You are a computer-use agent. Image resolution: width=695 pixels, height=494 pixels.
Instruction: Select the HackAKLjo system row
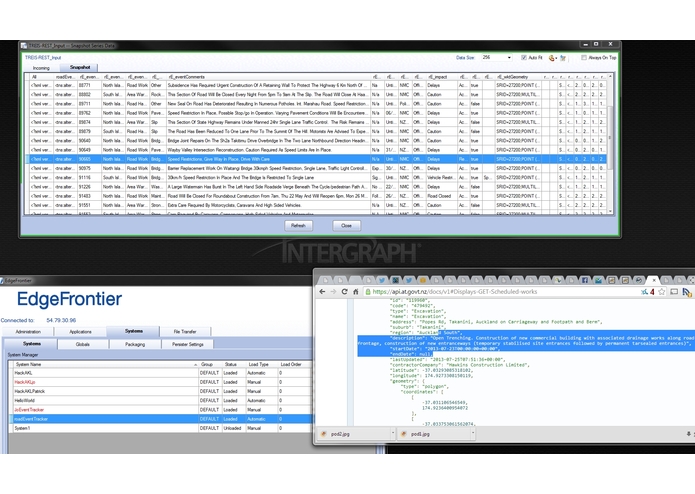(x=162, y=382)
